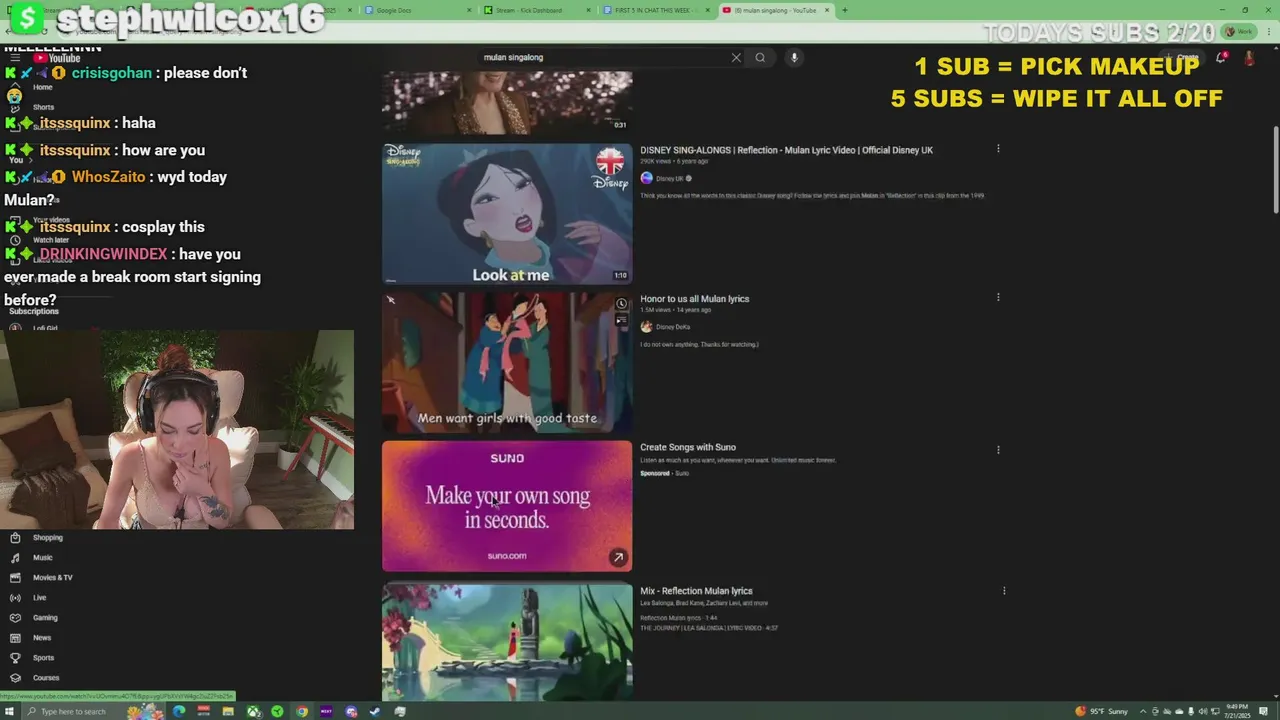Switch to Stream - Kick Dashboard tab

click(x=536, y=10)
